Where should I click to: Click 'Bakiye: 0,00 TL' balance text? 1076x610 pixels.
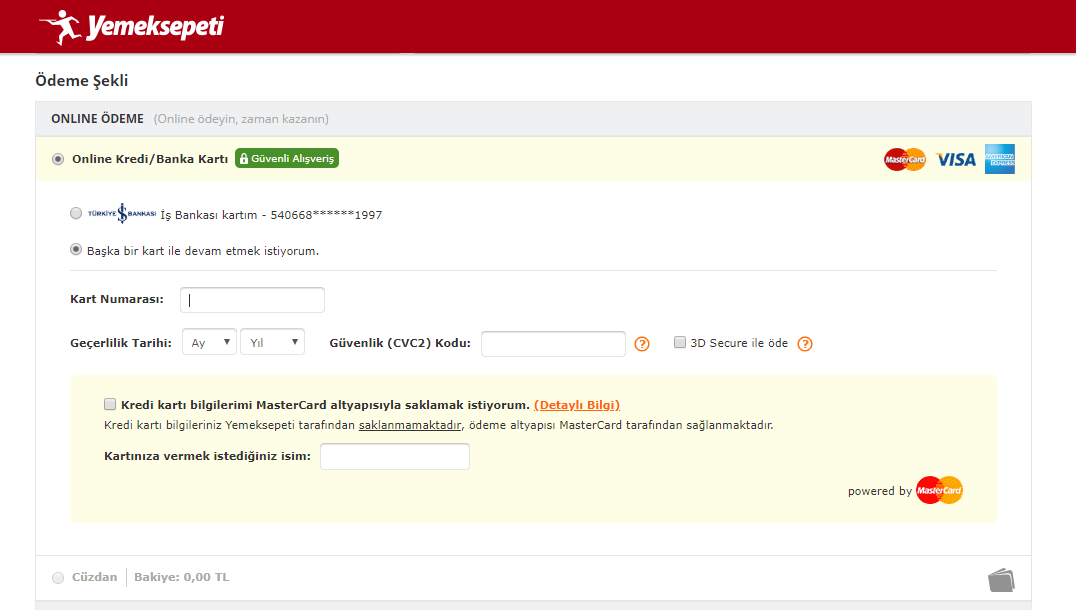tap(182, 577)
